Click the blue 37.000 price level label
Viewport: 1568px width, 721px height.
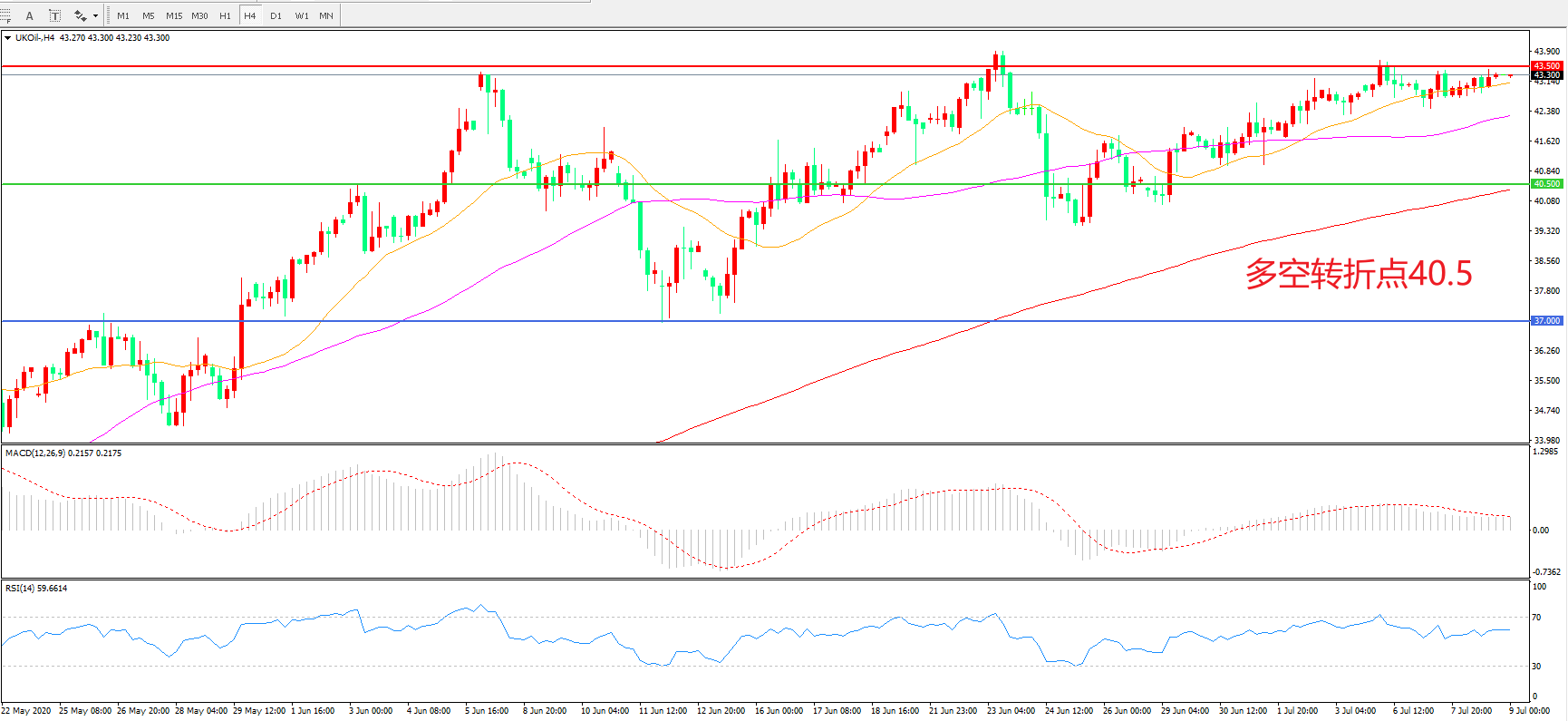pos(1546,321)
